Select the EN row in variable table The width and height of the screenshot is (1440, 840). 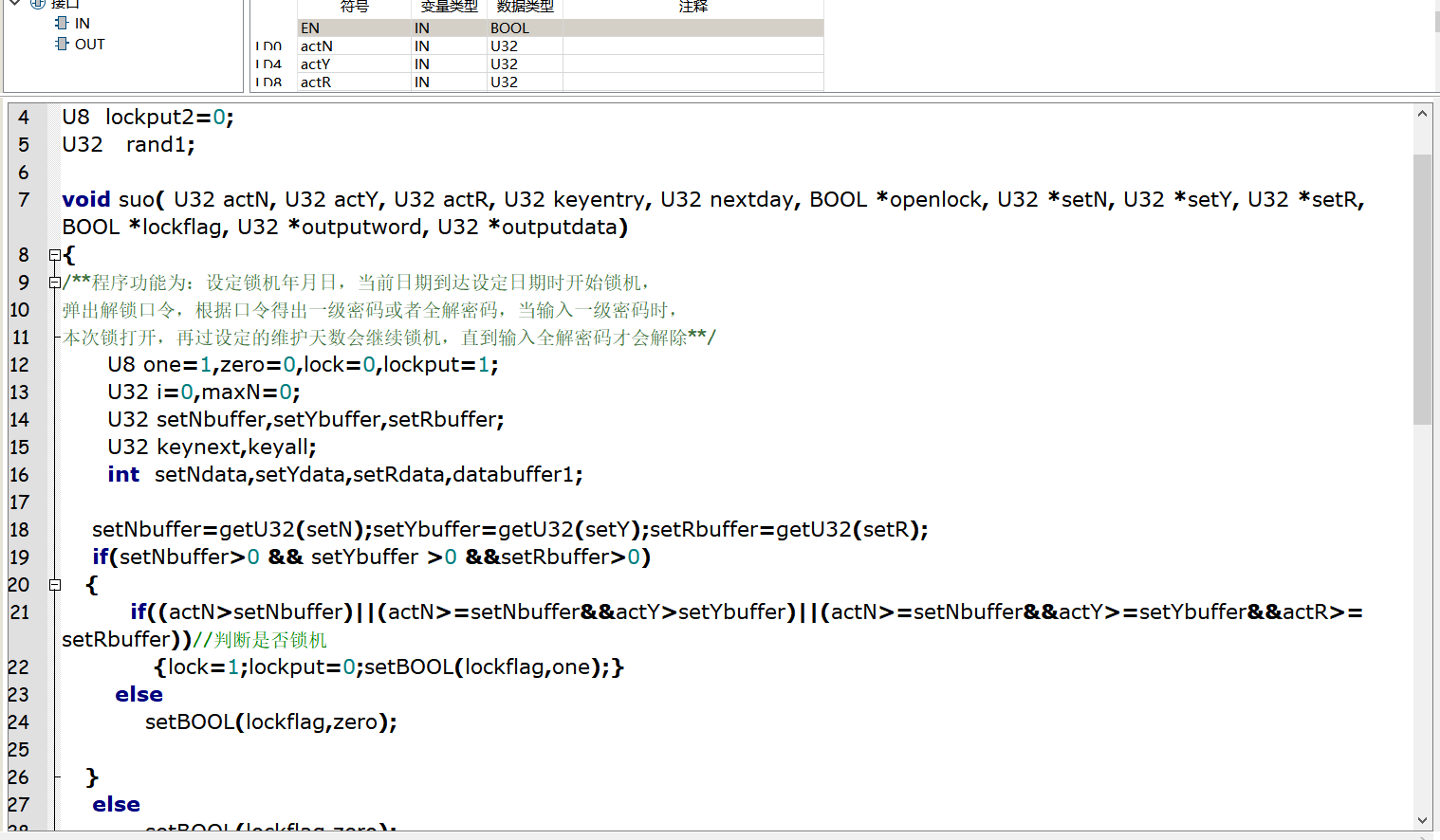[560, 28]
